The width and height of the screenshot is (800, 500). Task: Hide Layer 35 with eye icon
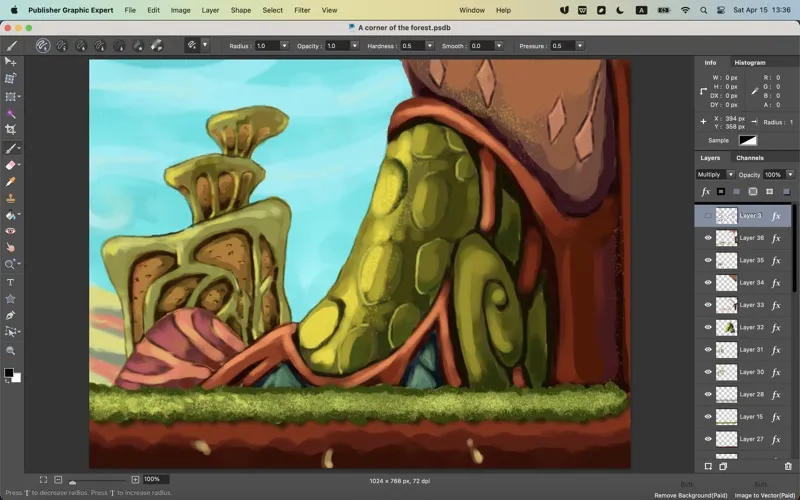click(708, 260)
